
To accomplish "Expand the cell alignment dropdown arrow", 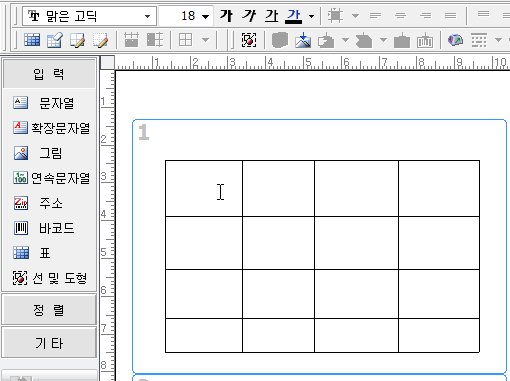I will (355, 15).
